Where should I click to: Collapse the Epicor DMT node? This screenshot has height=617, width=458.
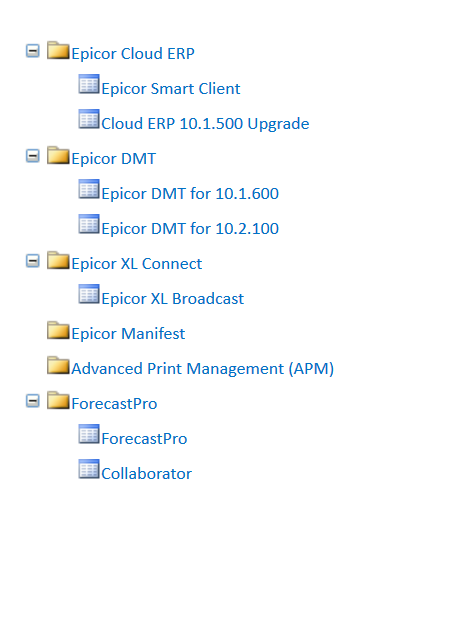tap(33, 156)
